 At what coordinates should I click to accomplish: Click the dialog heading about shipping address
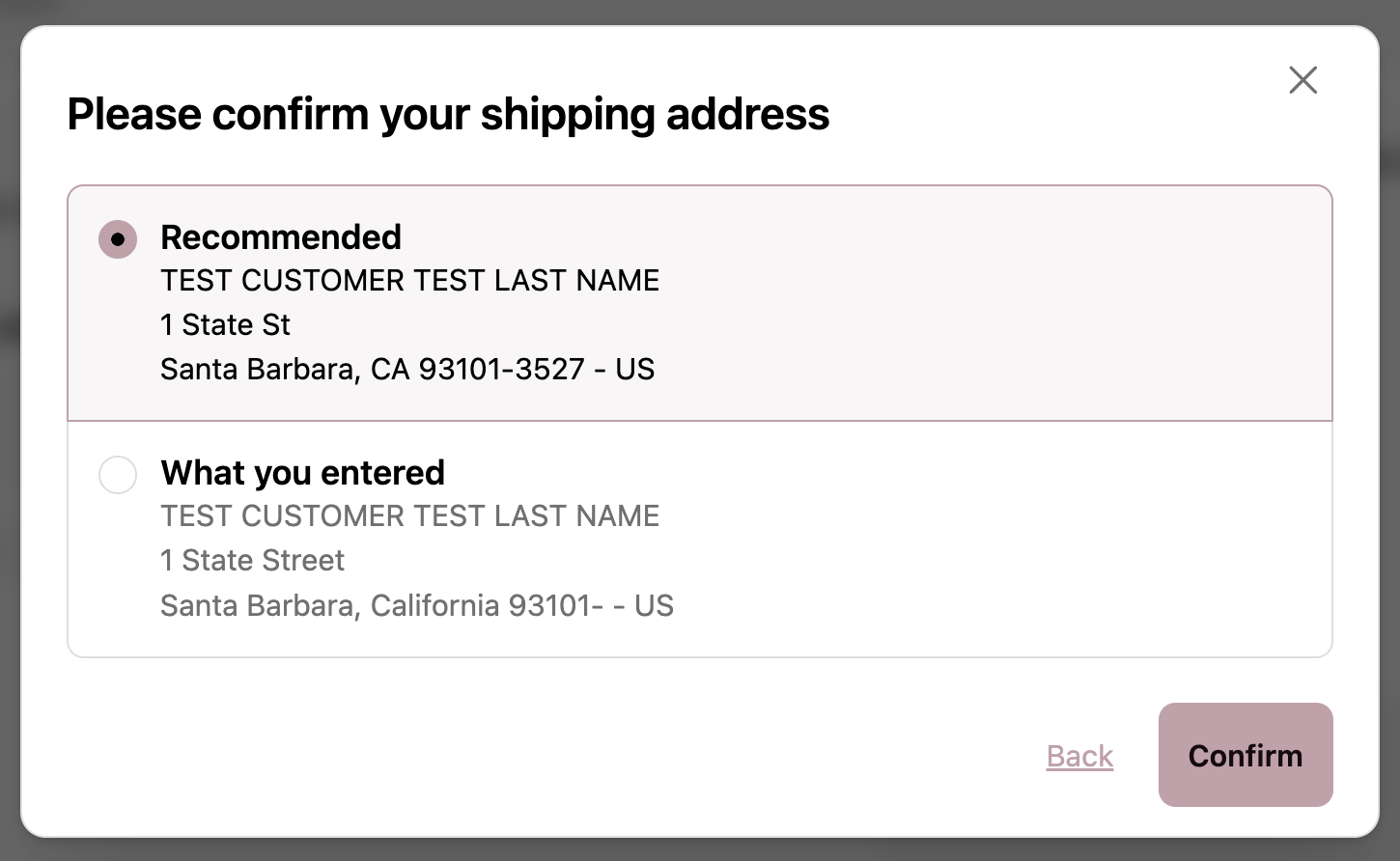tap(448, 114)
